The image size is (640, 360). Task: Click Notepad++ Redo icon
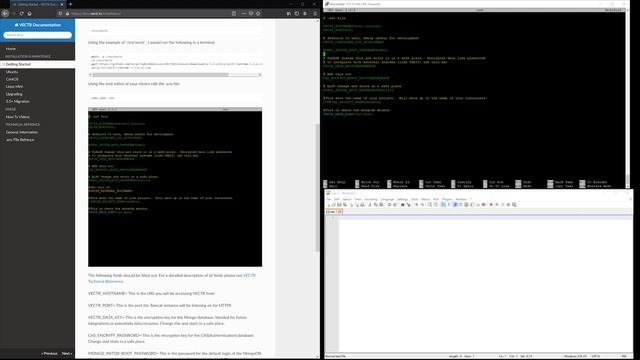(395, 204)
